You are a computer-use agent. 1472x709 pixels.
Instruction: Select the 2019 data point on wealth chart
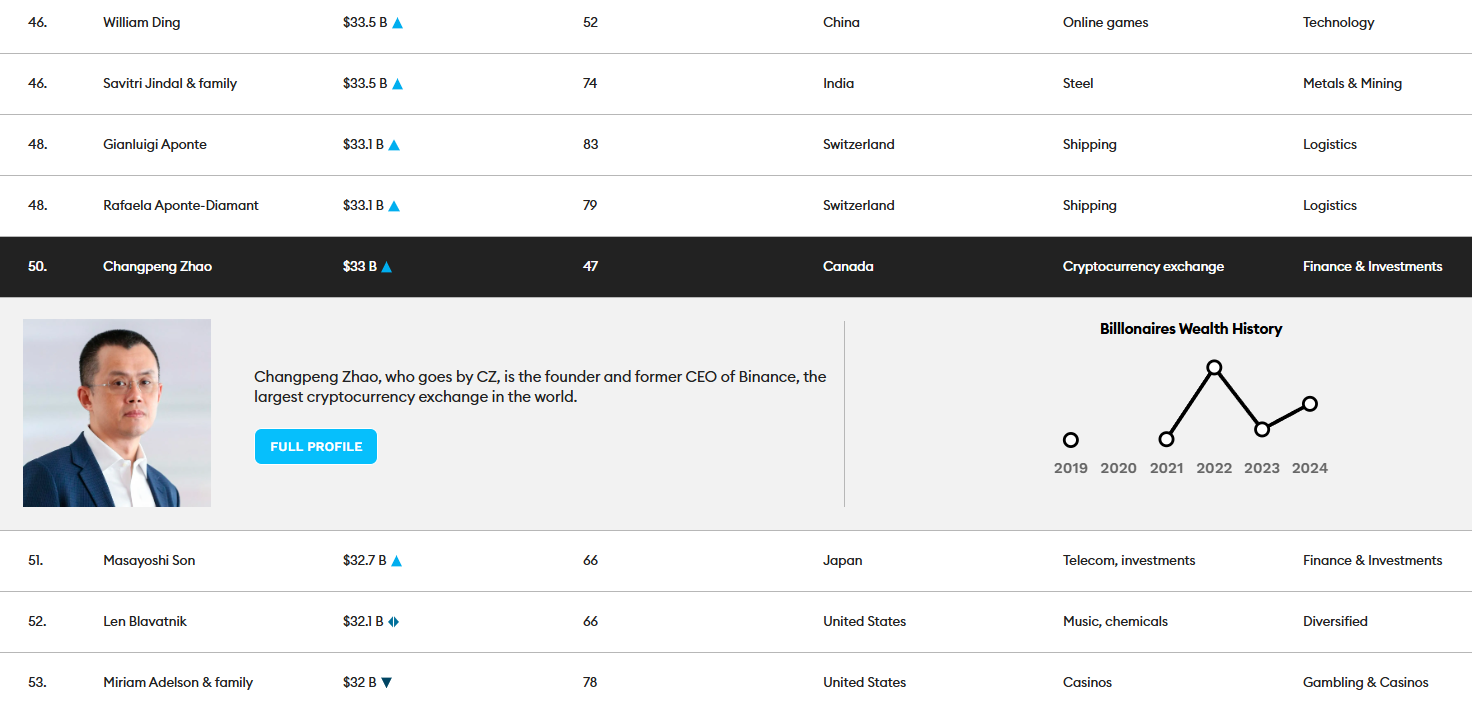[x=1071, y=440]
